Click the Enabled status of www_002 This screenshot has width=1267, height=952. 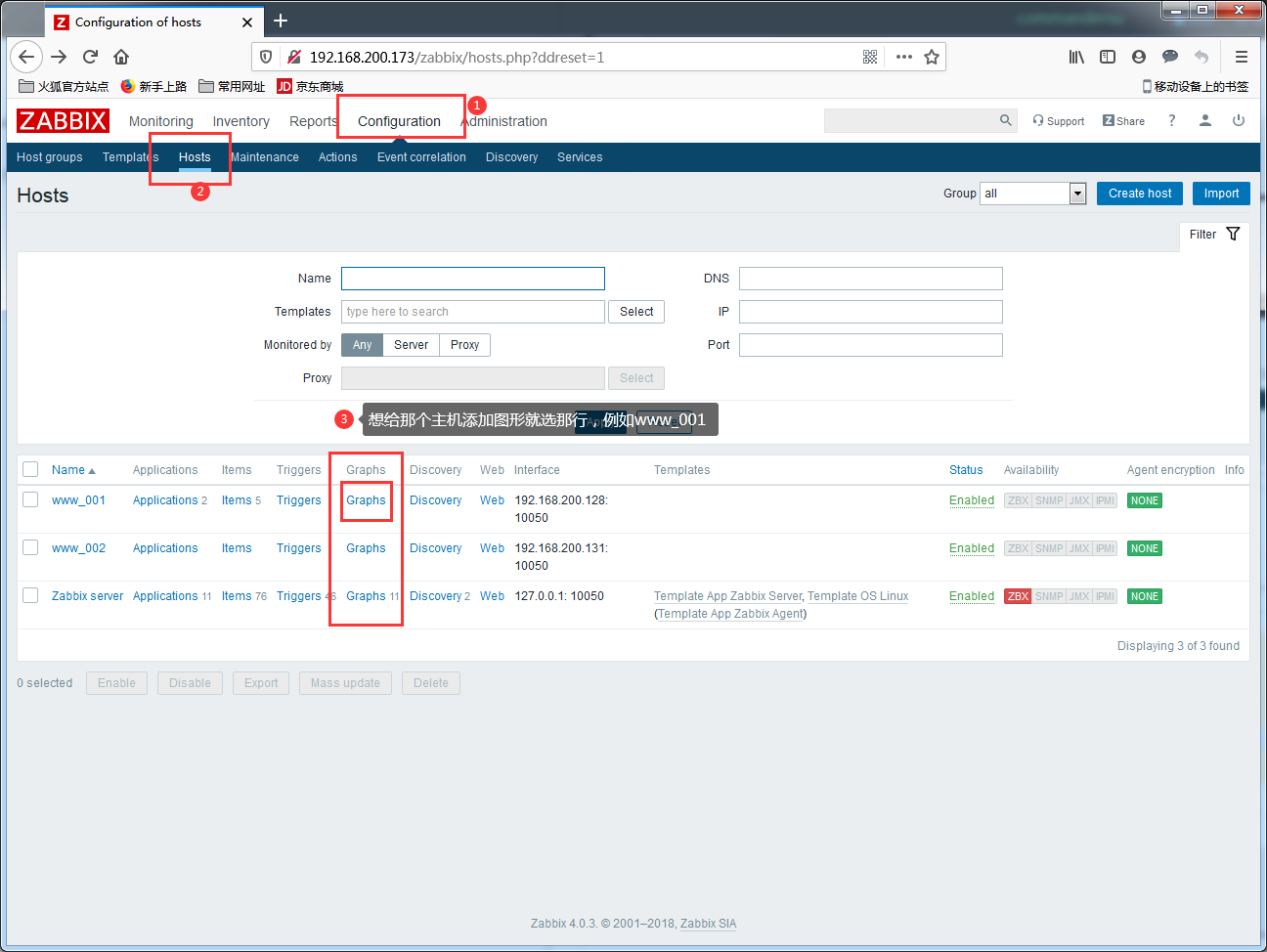972,548
